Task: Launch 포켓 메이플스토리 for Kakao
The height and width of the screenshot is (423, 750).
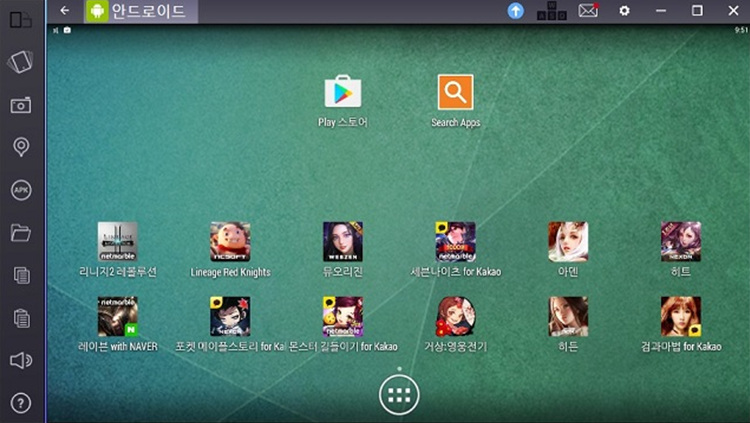Action: pyautogui.click(x=230, y=316)
